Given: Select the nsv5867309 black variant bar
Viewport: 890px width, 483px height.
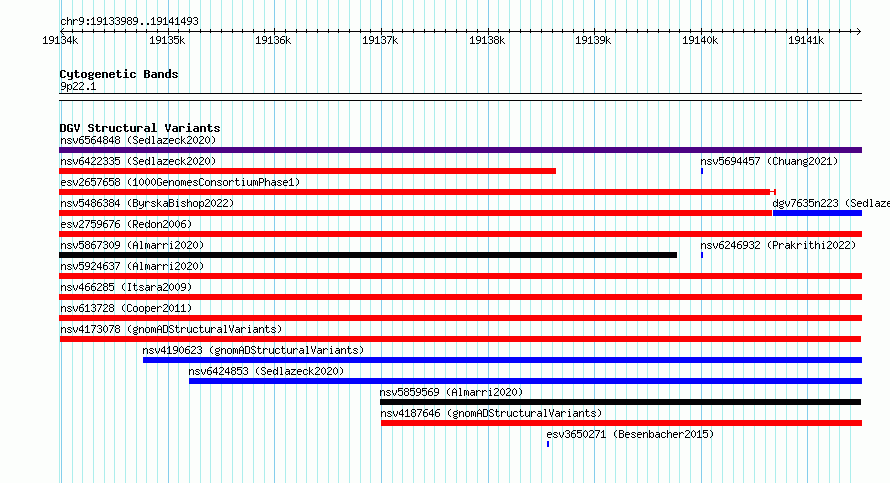Looking at the screenshot, I should pos(368,255).
